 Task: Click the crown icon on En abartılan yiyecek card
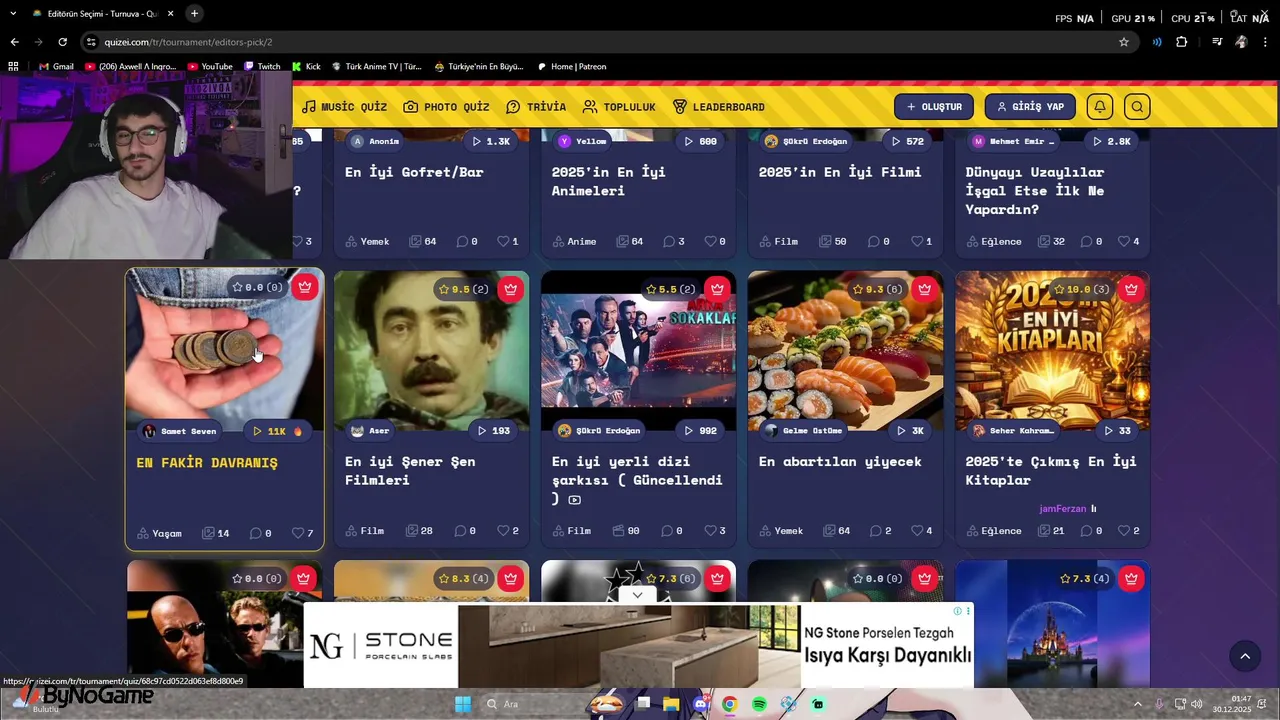pos(925,289)
